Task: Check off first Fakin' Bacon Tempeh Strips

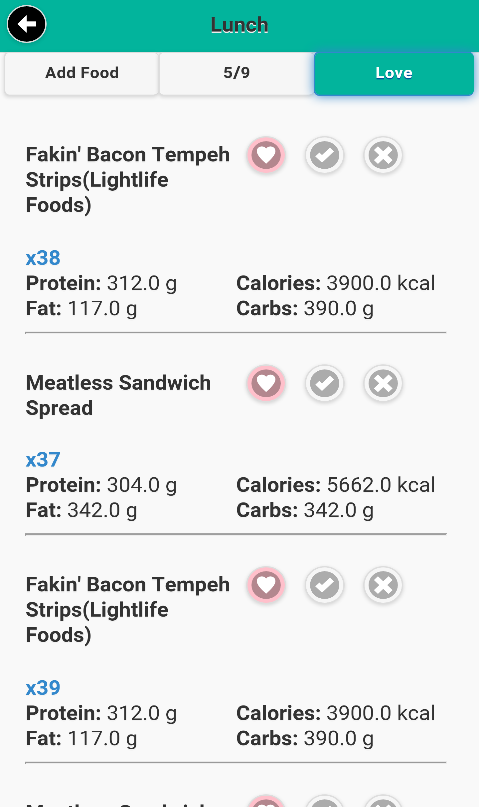Action: pos(324,155)
